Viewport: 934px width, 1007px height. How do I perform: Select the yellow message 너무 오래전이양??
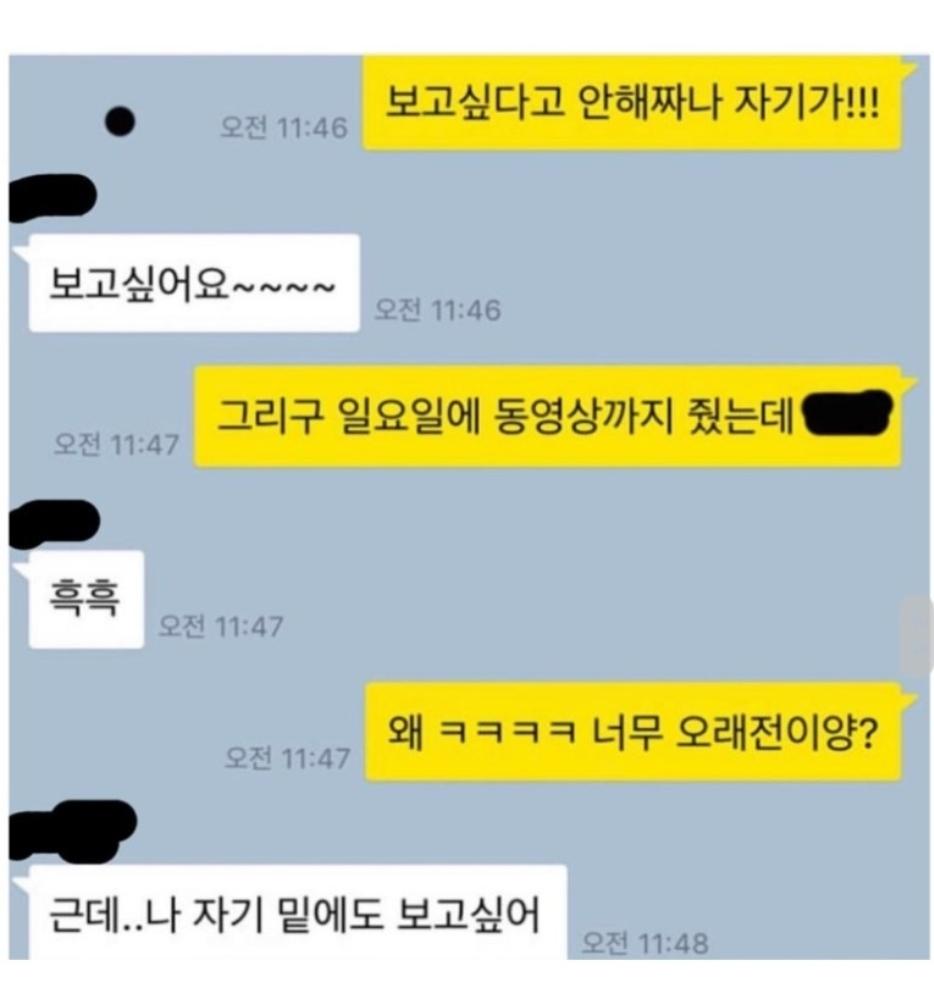click(x=633, y=732)
